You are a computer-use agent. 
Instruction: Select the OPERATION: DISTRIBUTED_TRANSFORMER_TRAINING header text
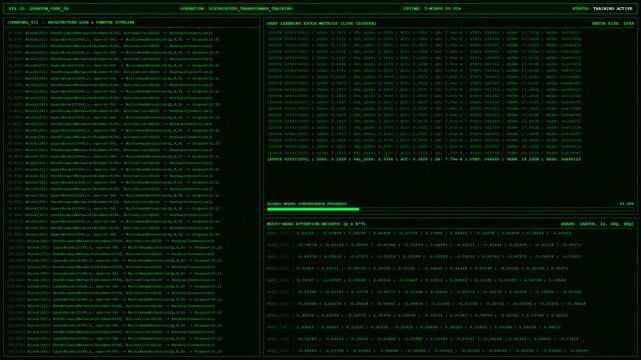coord(236,9)
